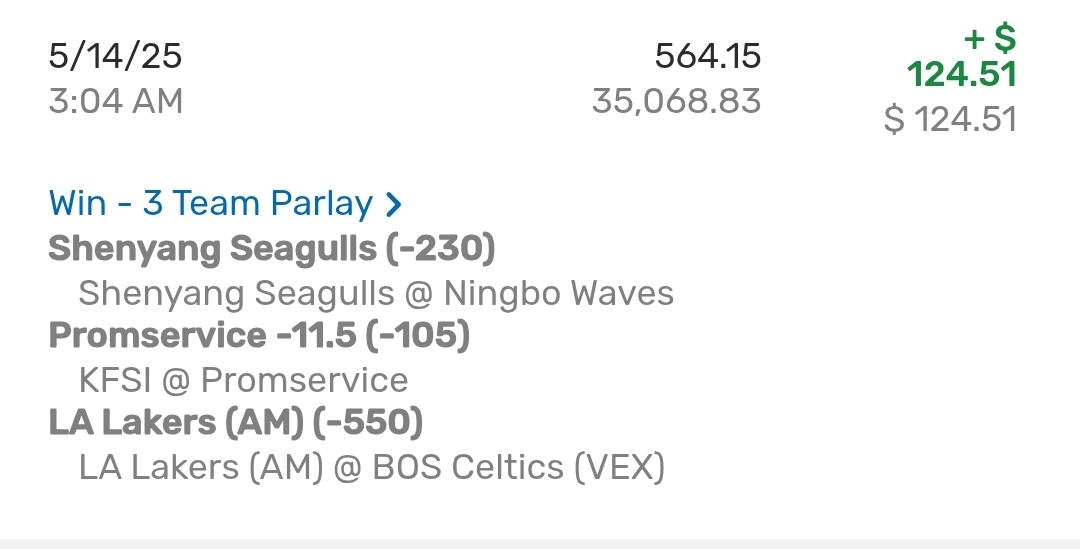The image size is (1080, 549).
Task: Expand parlay details with the blue chevron
Action: [x=394, y=205]
